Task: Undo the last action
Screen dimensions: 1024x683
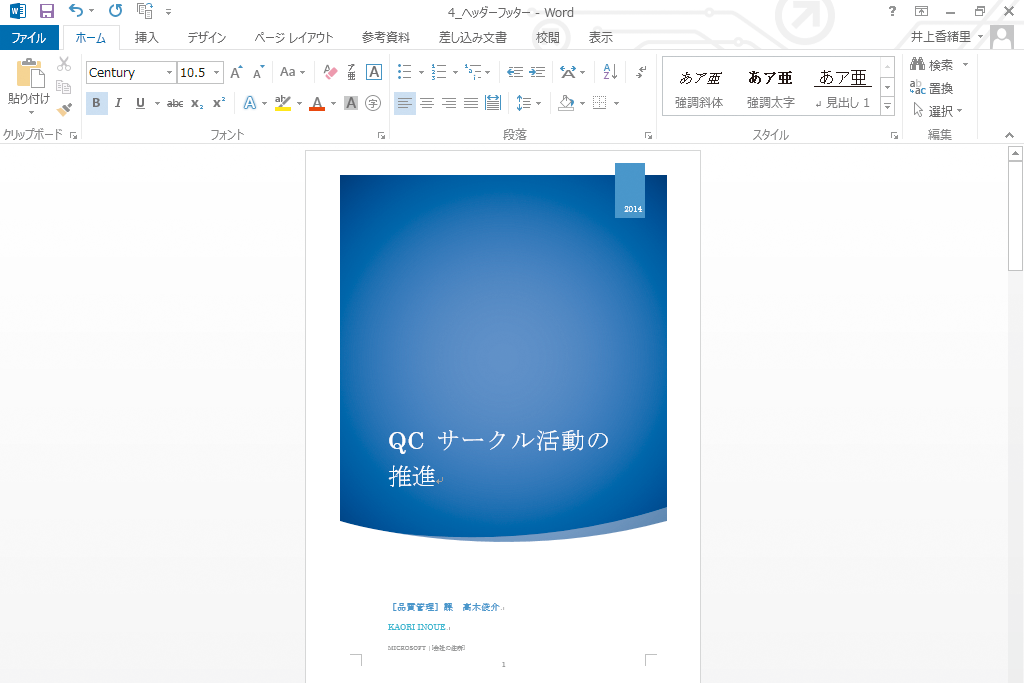Action: coord(76,10)
